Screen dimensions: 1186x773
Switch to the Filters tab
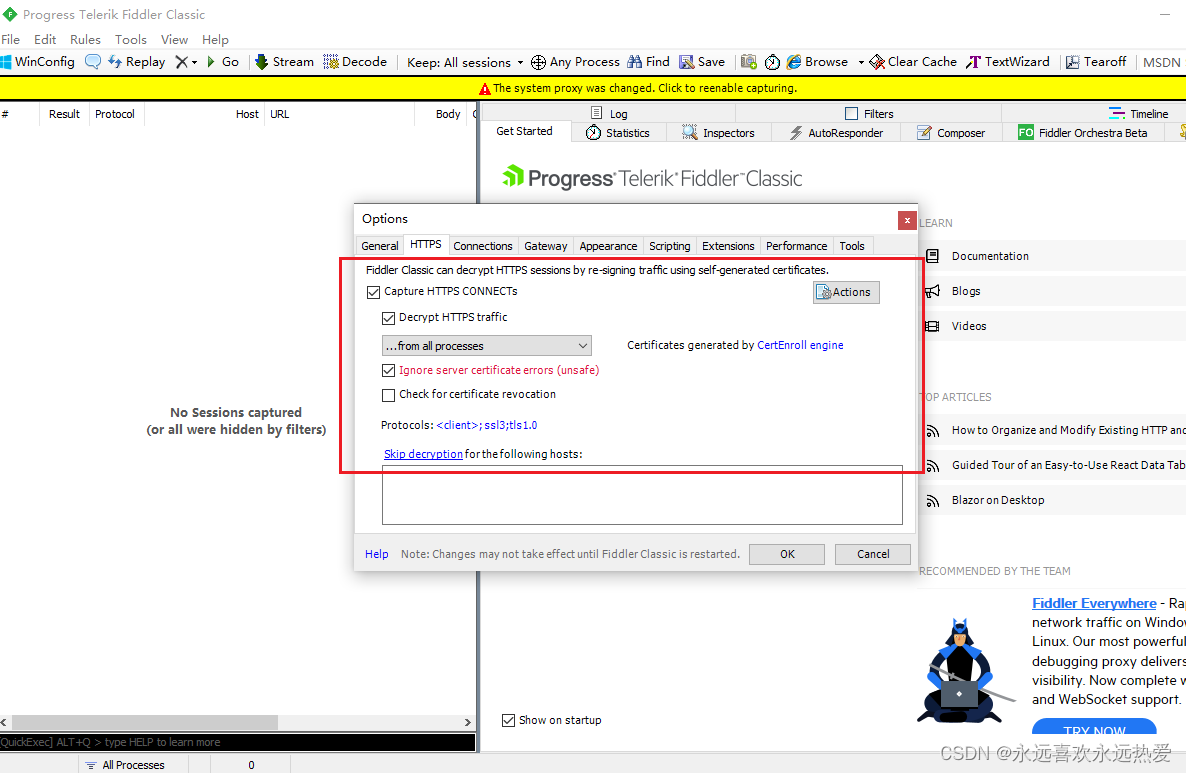[x=869, y=113]
